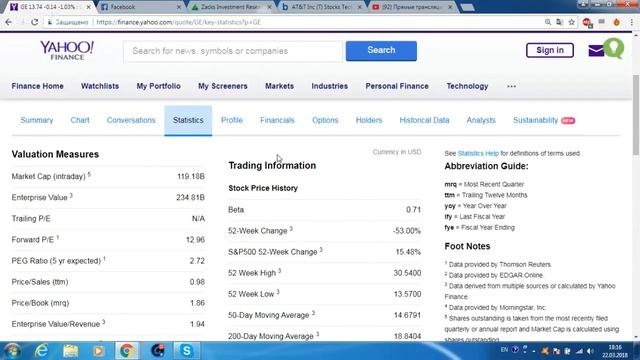Open My Portfolio in navigation
The height and width of the screenshot is (360, 640).
click(x=158, y=86)
